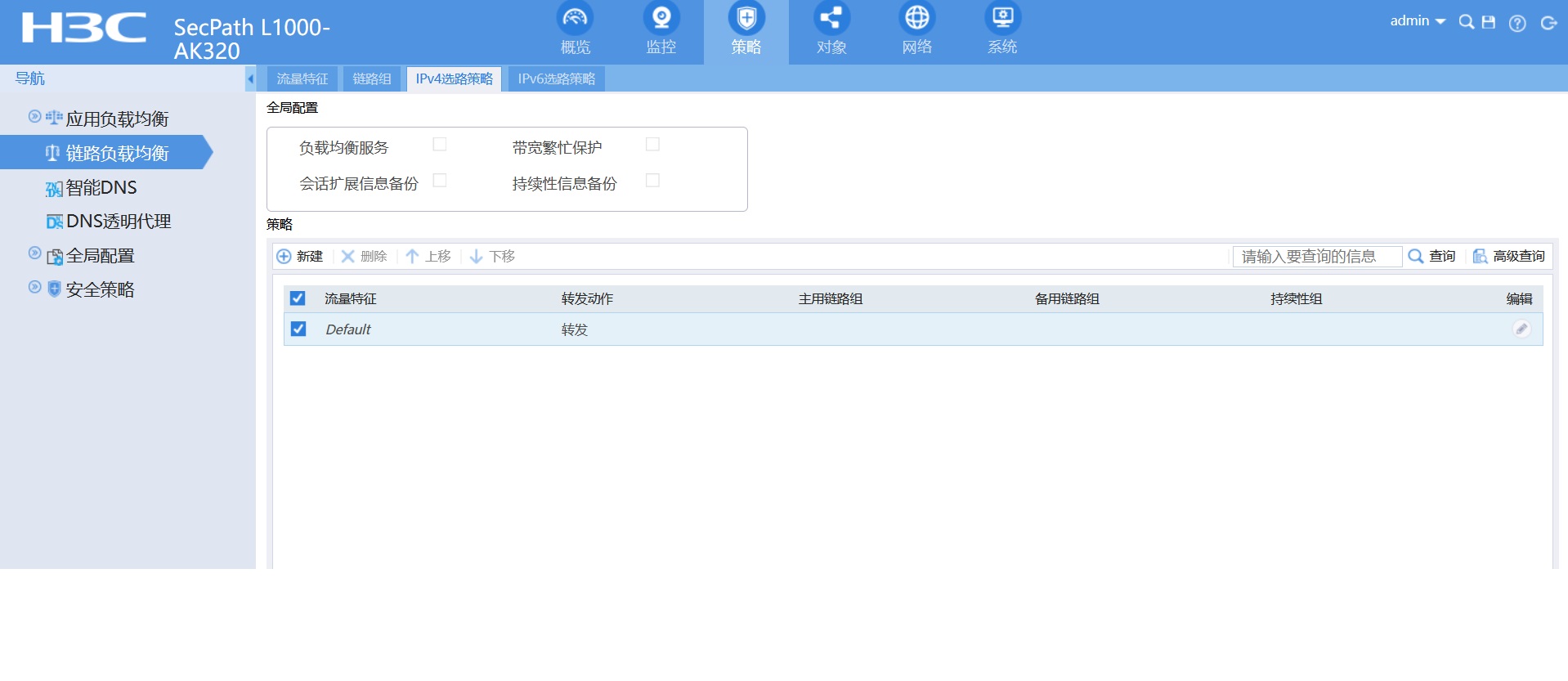Screen dimensions: 1568x681
Task: Uncheck the Default policy row checkbox
Action: (x=298, y=329)
